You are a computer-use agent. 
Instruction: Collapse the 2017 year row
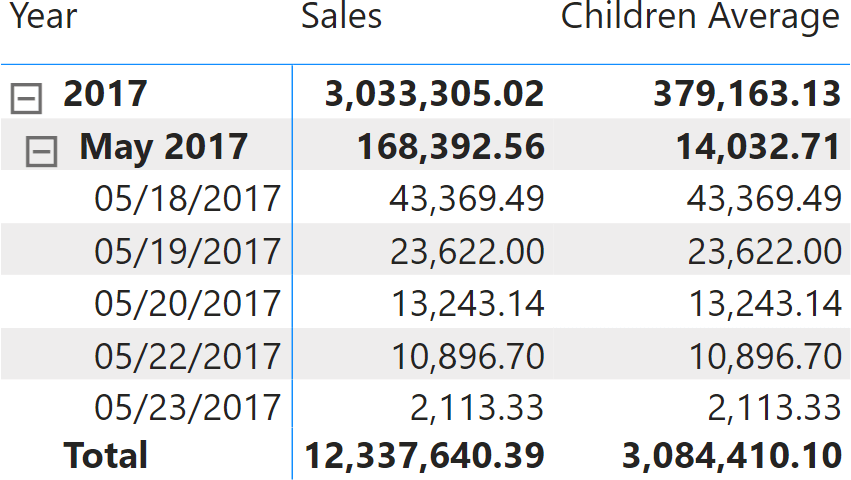tap(26, 97)
